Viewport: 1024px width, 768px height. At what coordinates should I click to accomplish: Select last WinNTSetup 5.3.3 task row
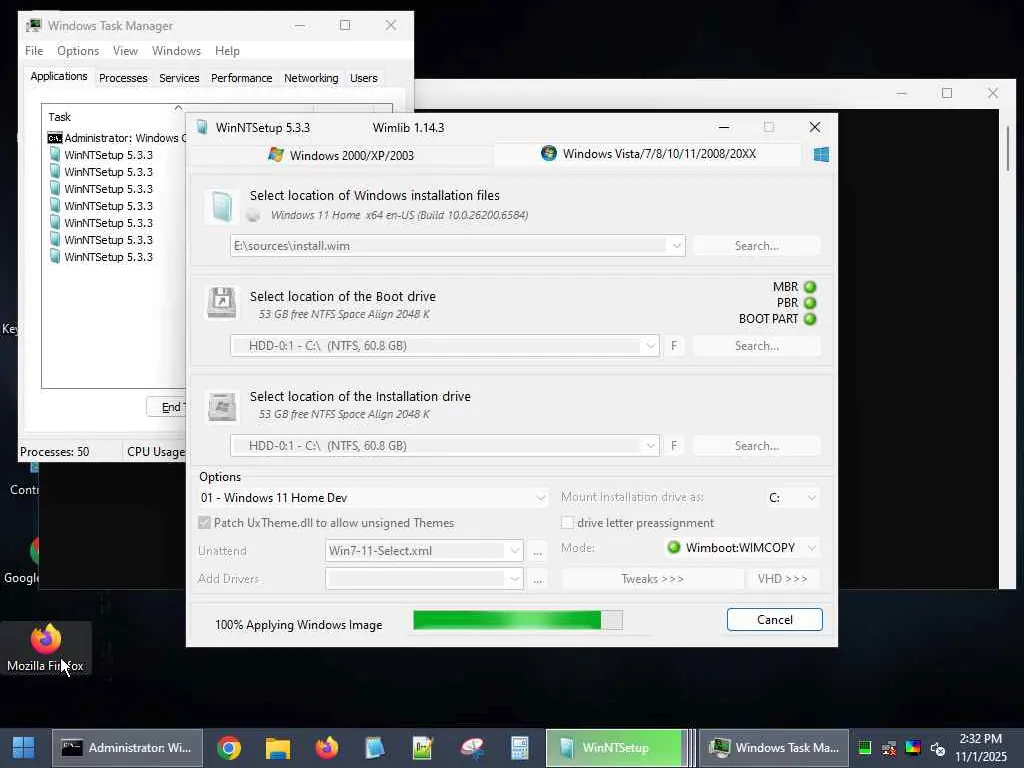coord(101,257)
